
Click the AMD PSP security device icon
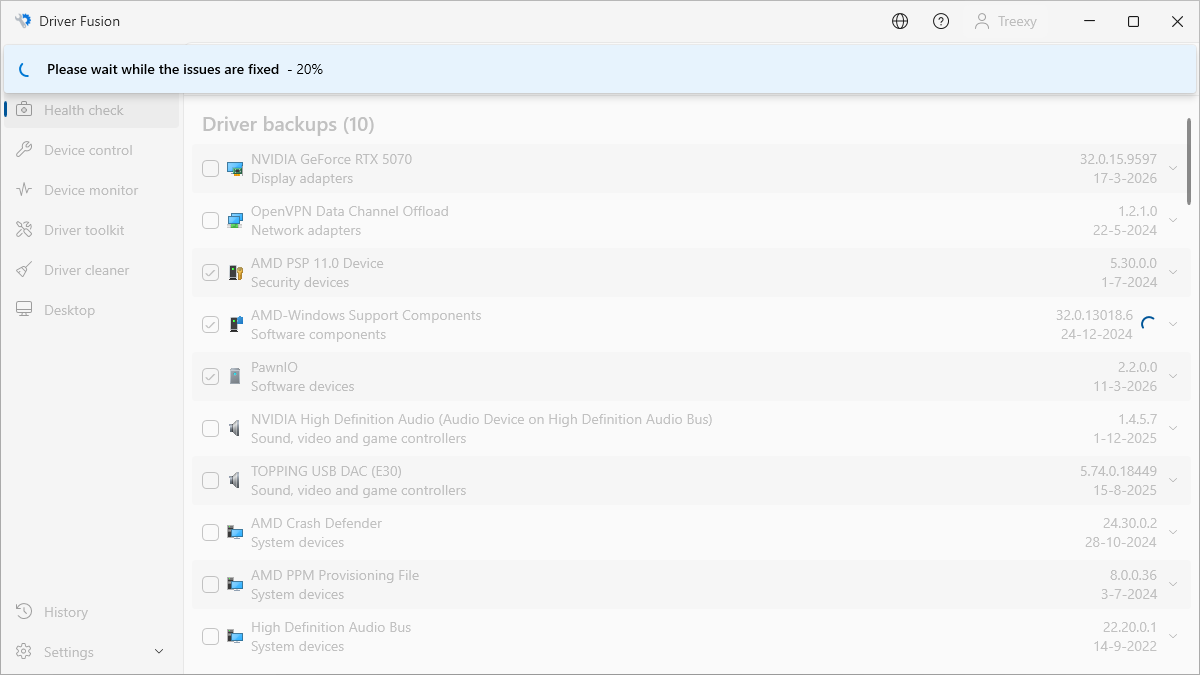pos(235,273)
